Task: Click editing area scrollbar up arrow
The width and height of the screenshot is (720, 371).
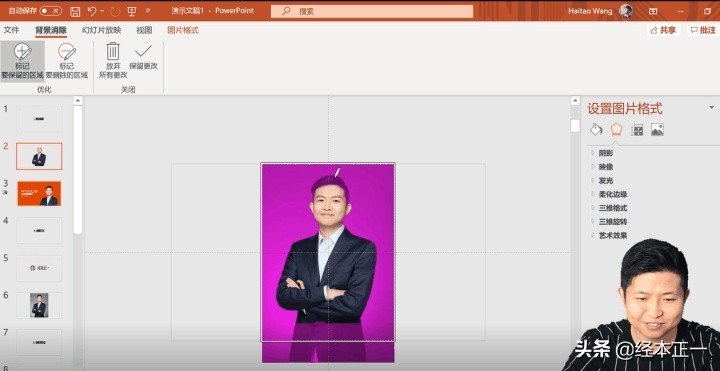Action: [575, 101]
